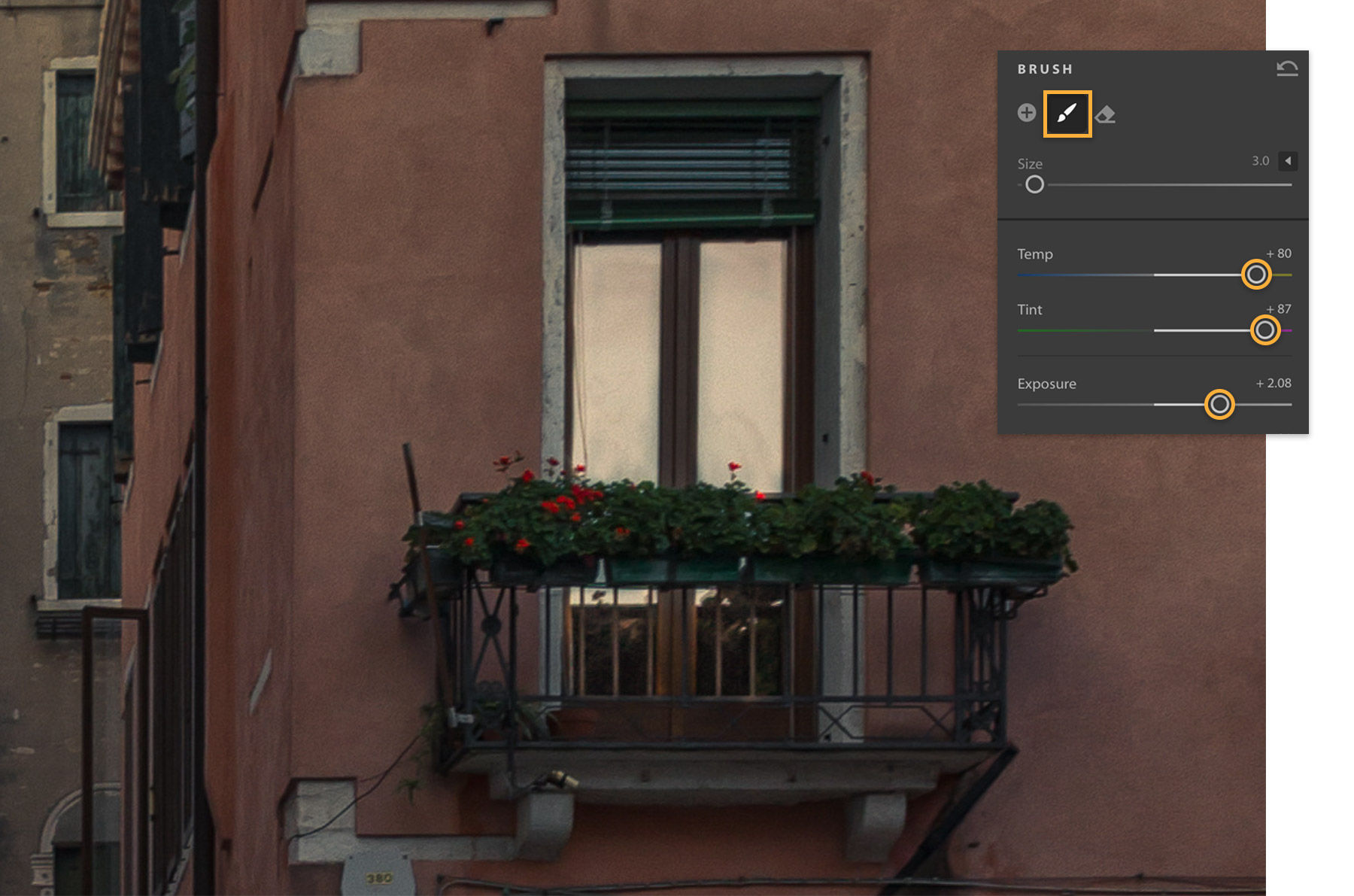Click the Tint slider handle
1354x896 pixels.
click(1265, 330)
